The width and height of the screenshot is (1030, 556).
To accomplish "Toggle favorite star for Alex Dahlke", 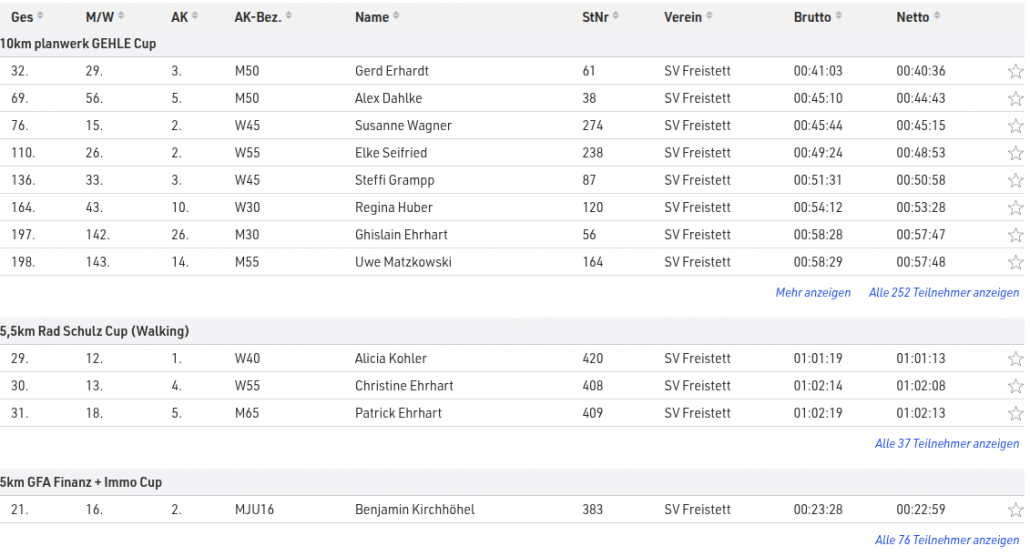I will (x=1015, y=98).
